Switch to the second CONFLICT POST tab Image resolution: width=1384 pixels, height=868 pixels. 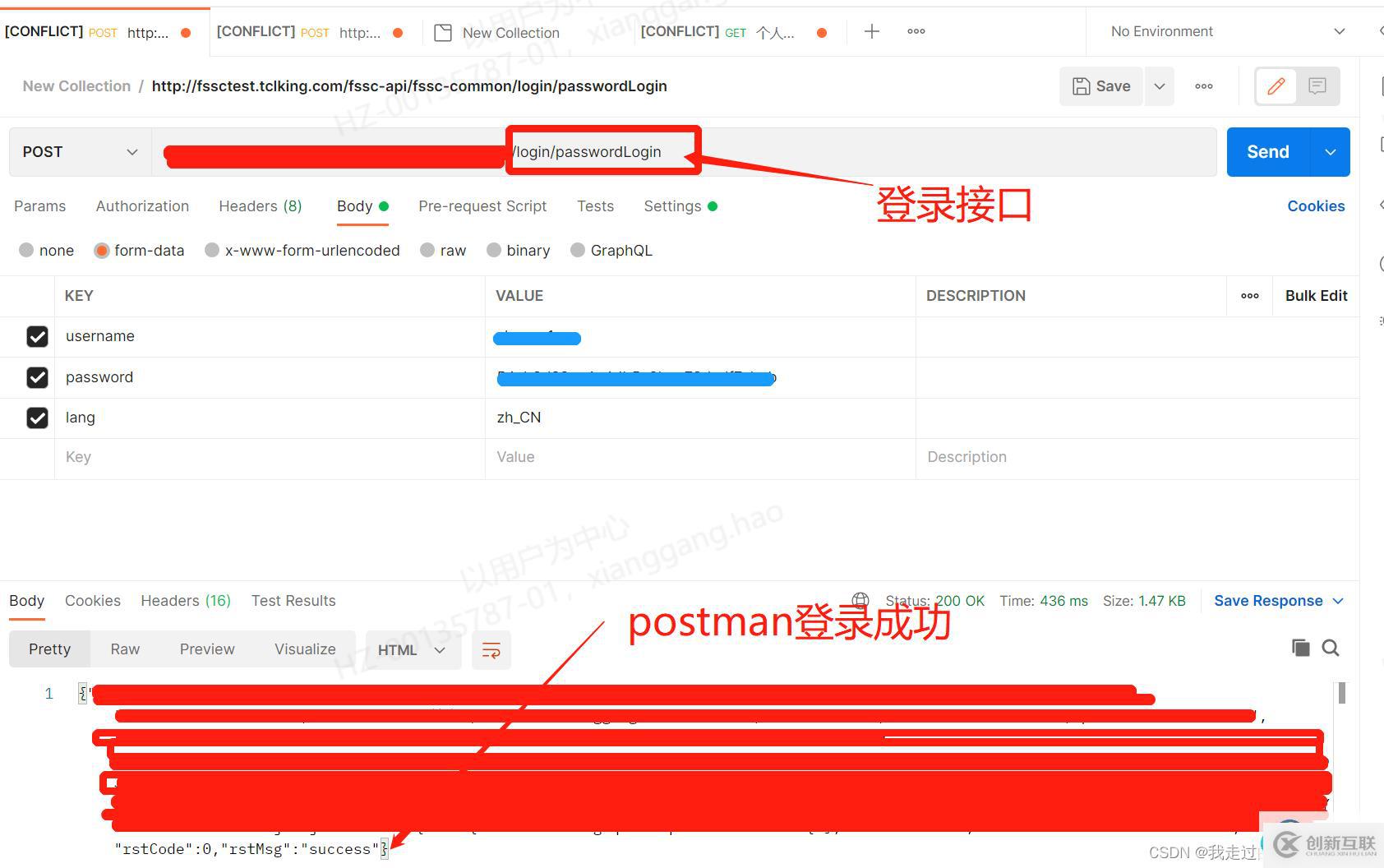pos(309,32)
